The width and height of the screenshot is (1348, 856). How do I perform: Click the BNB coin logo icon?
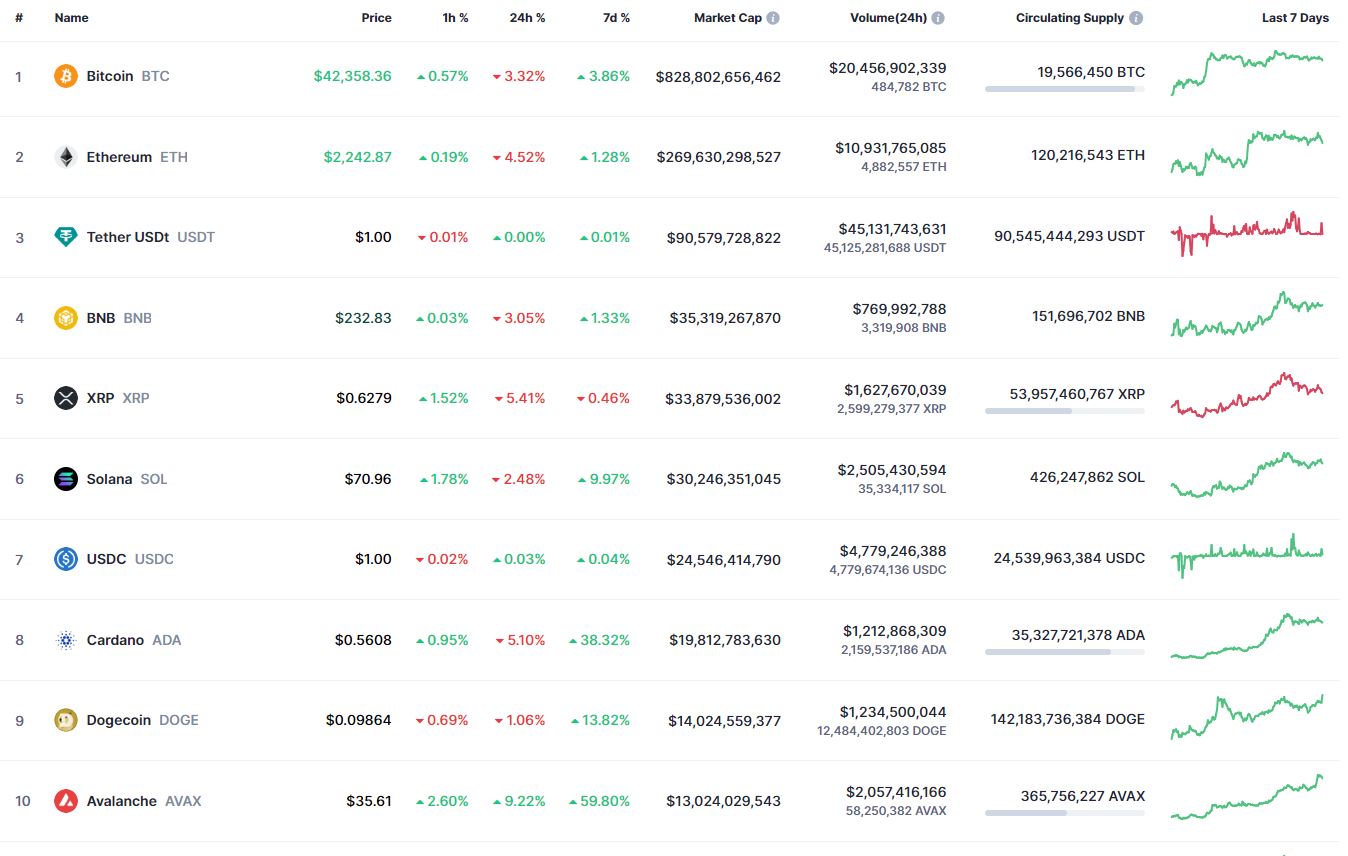point(65,318)
